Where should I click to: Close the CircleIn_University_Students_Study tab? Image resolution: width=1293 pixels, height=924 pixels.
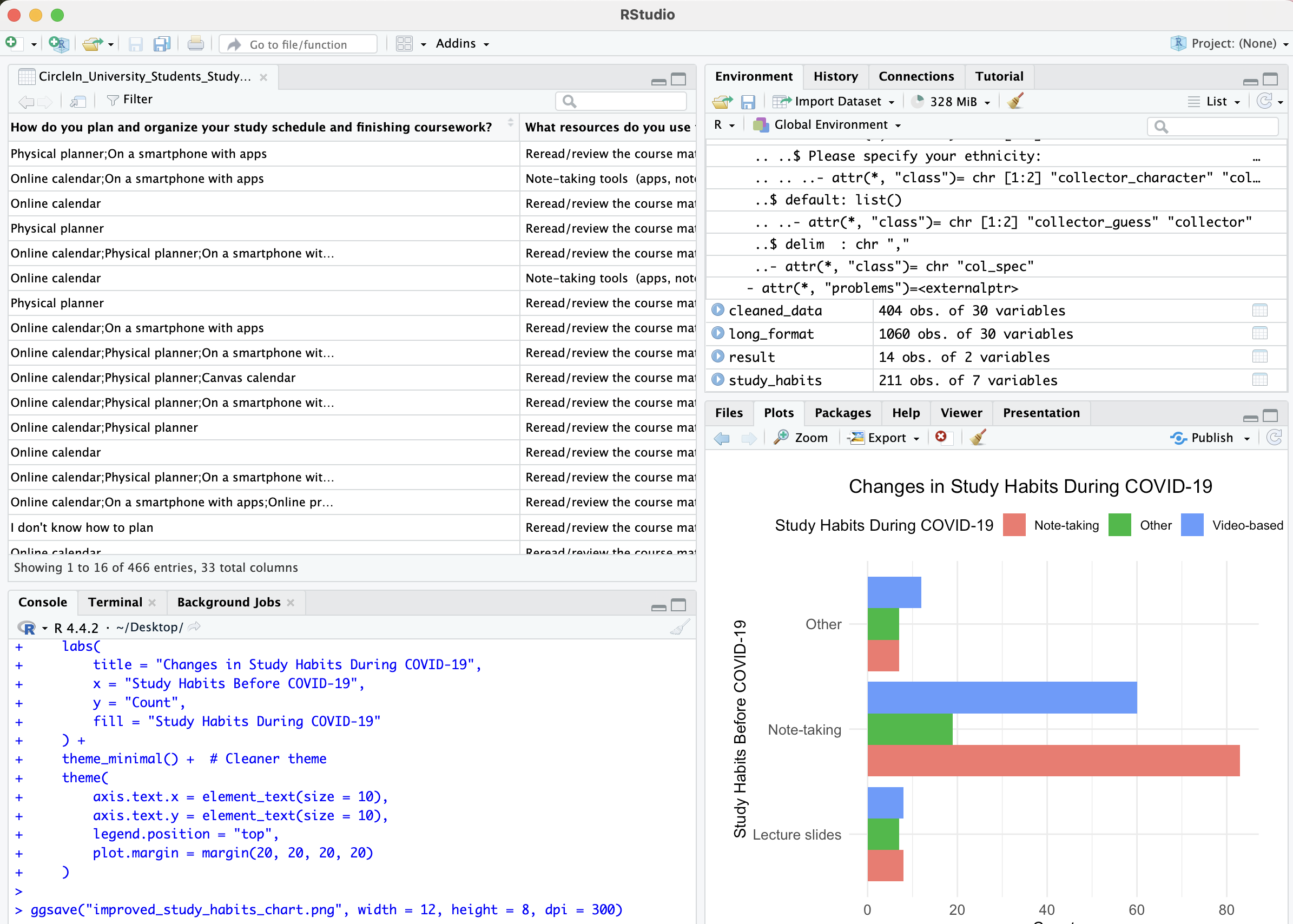(x=263, y=77)
